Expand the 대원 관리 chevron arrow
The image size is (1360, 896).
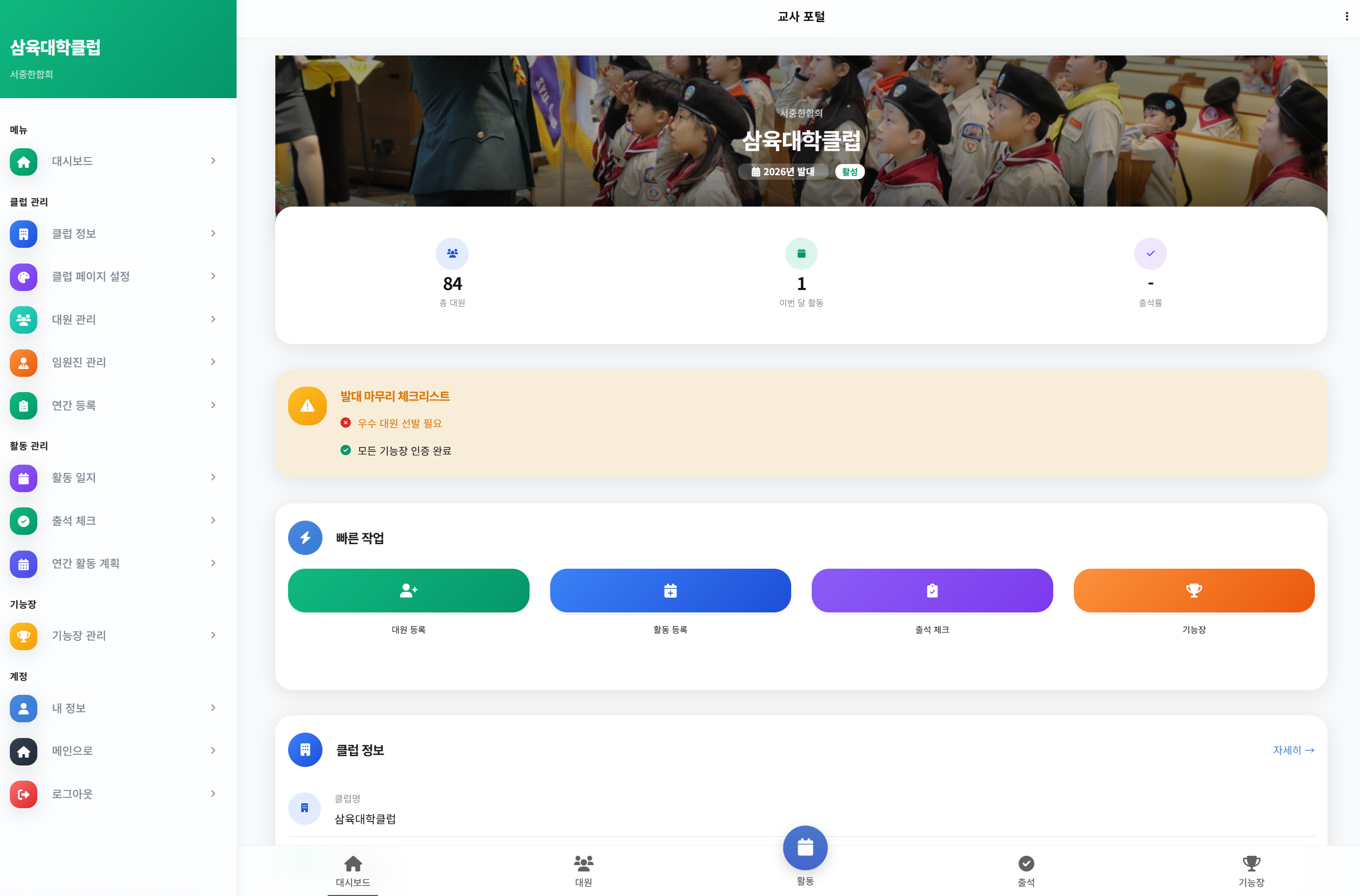click(213, 319)
